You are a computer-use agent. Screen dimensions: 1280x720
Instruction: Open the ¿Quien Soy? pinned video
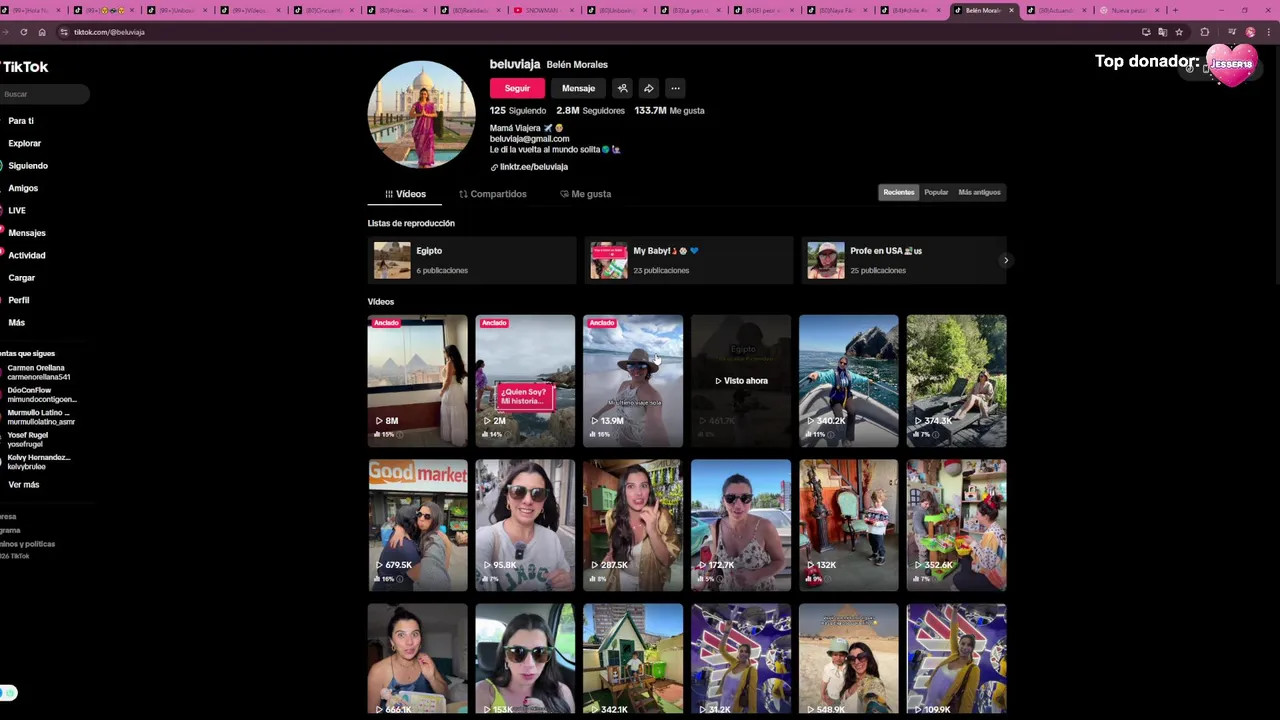point(525,380)
